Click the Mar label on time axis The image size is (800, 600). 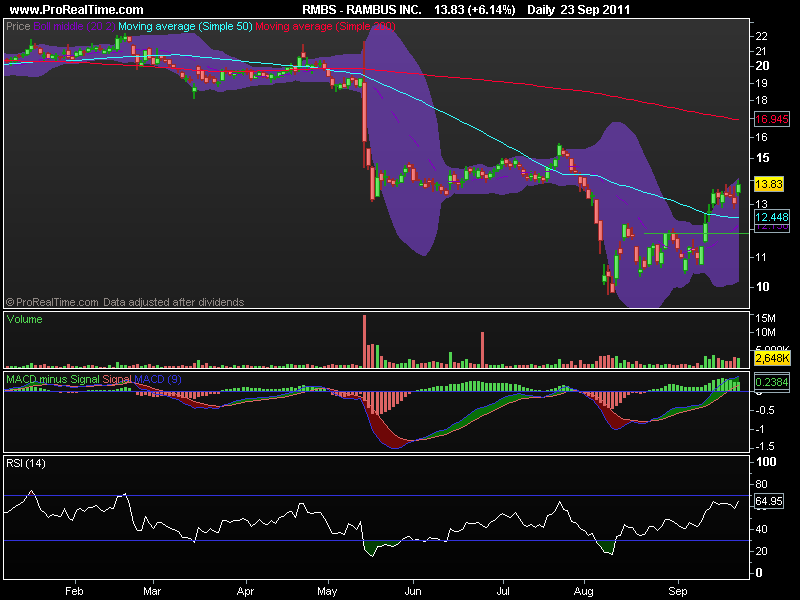152,591
